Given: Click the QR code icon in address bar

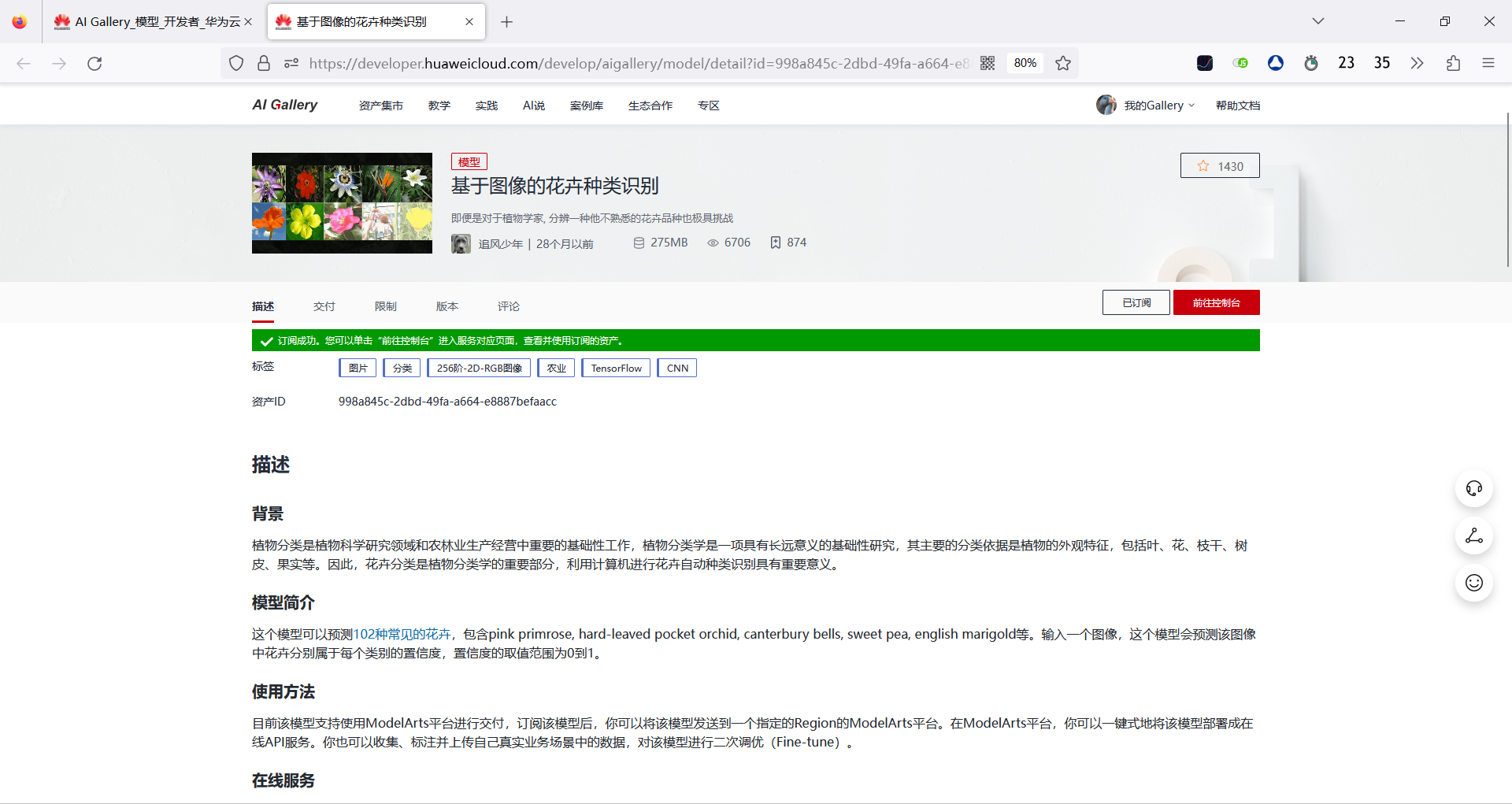Looking at the screenshot, I should (x=987, y=63).
